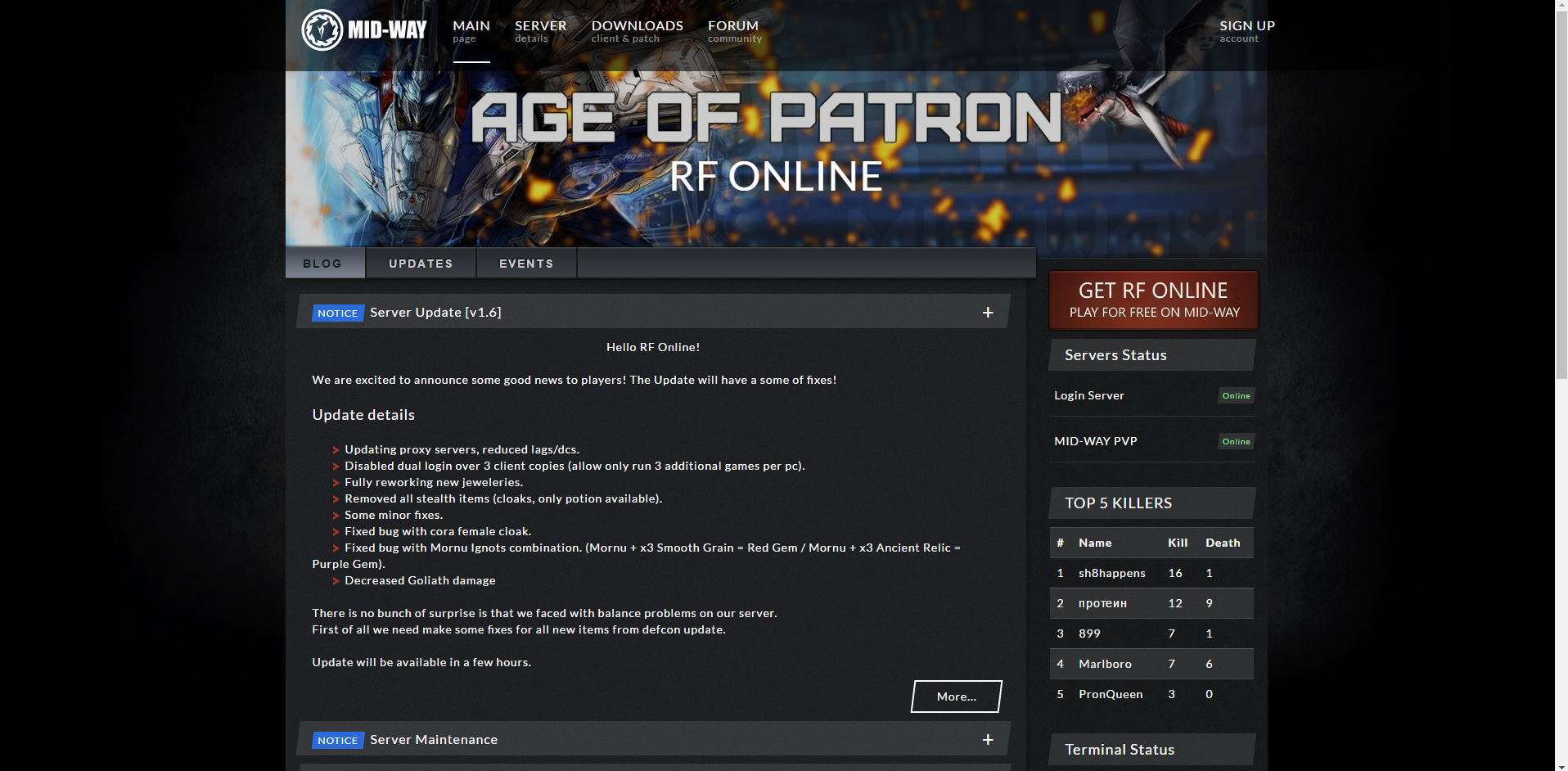Open the MAIN page menu item
1568x771 pixels.
[x=471, y=31]
